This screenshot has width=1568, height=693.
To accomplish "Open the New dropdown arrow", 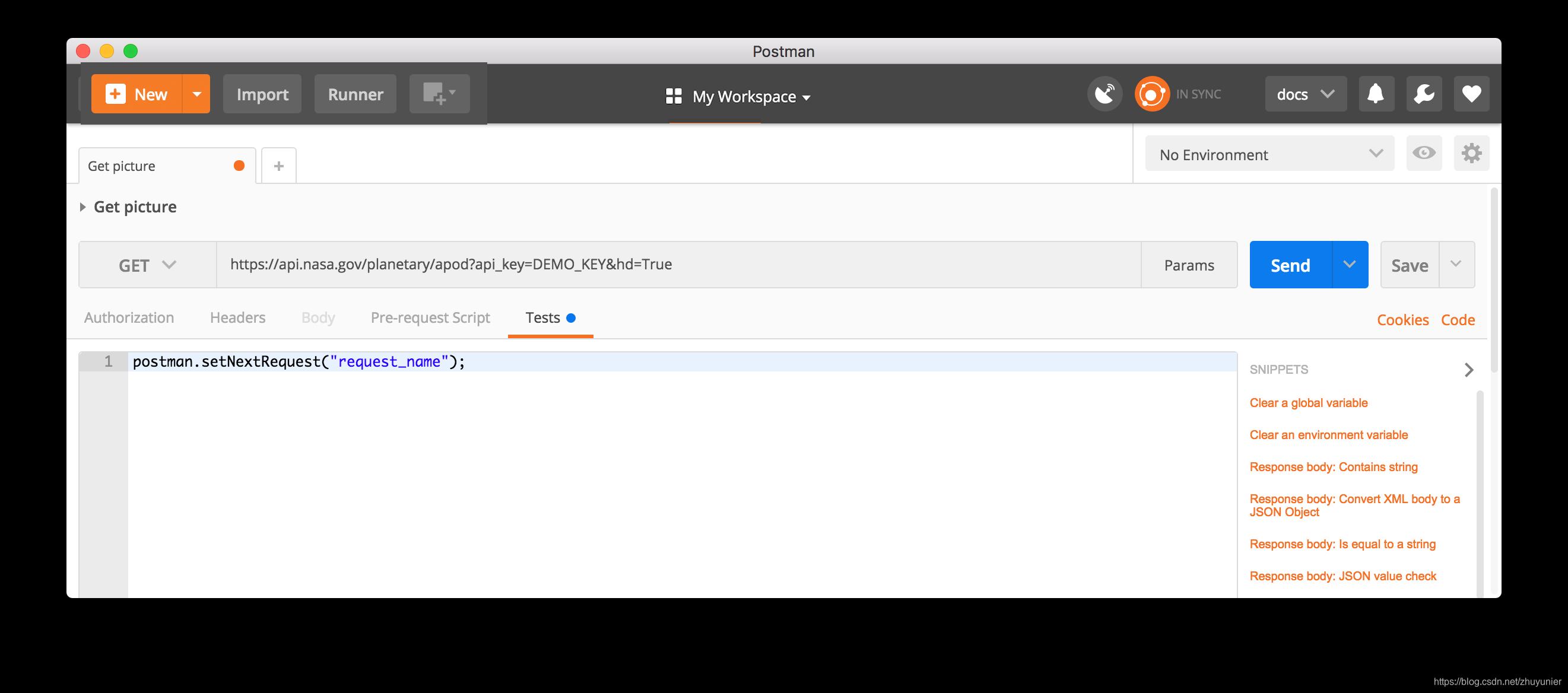I will (x=196, y=94).
